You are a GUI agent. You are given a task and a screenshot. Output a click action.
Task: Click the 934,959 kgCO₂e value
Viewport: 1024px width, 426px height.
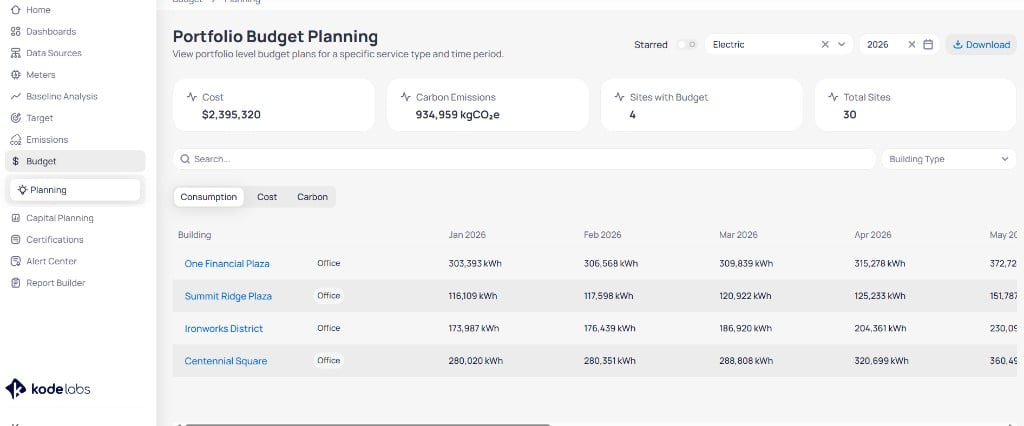457,114
